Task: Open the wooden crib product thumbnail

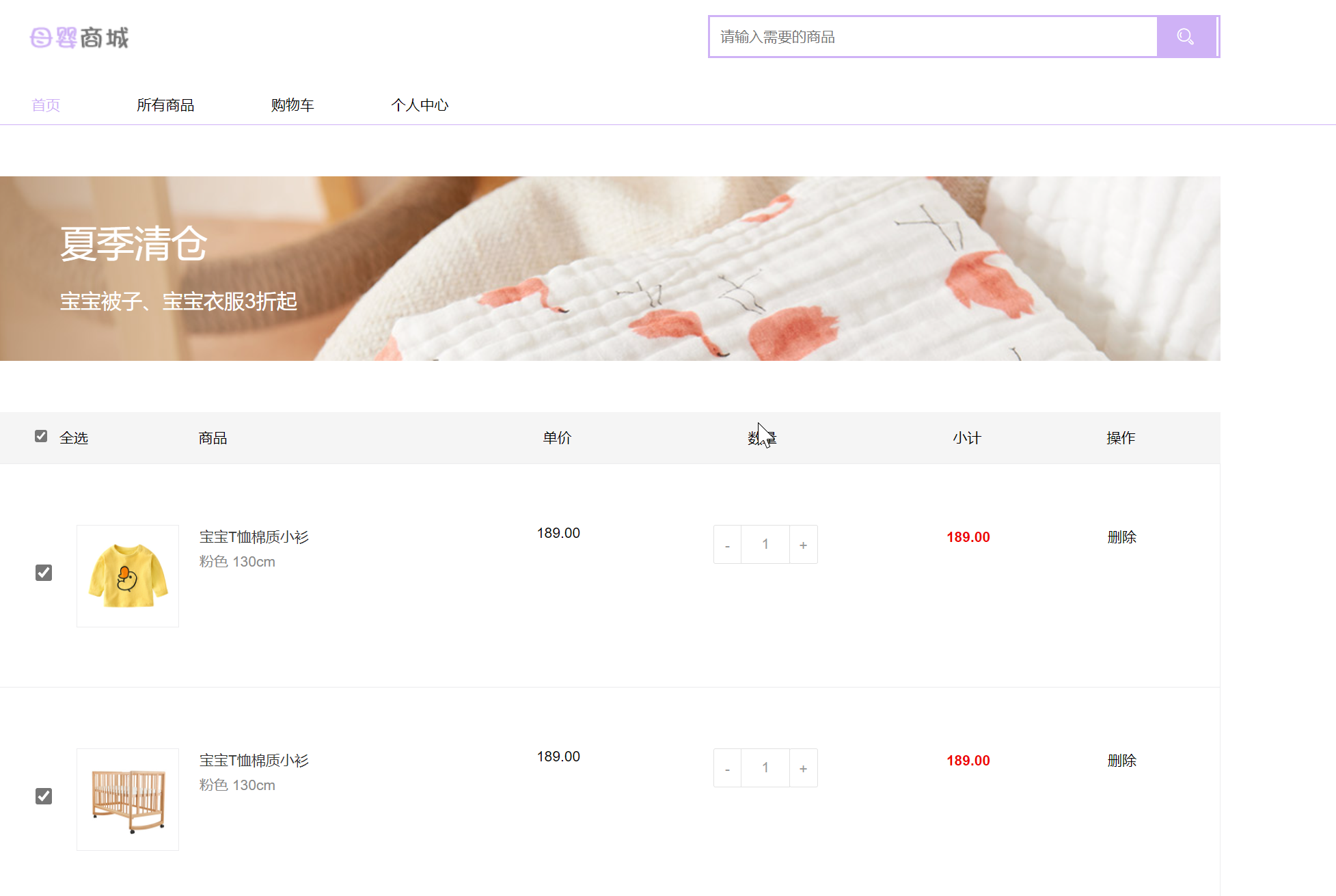Action: [x=128, y=800]
